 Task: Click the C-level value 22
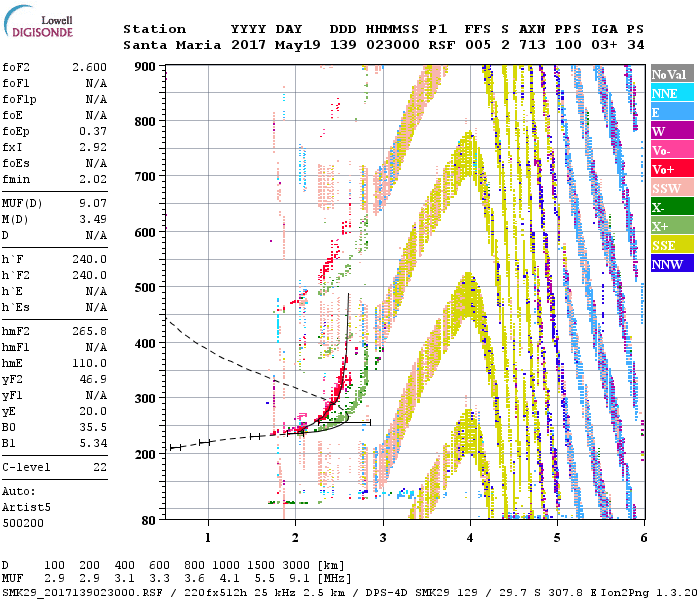click(x=100, y=467)
